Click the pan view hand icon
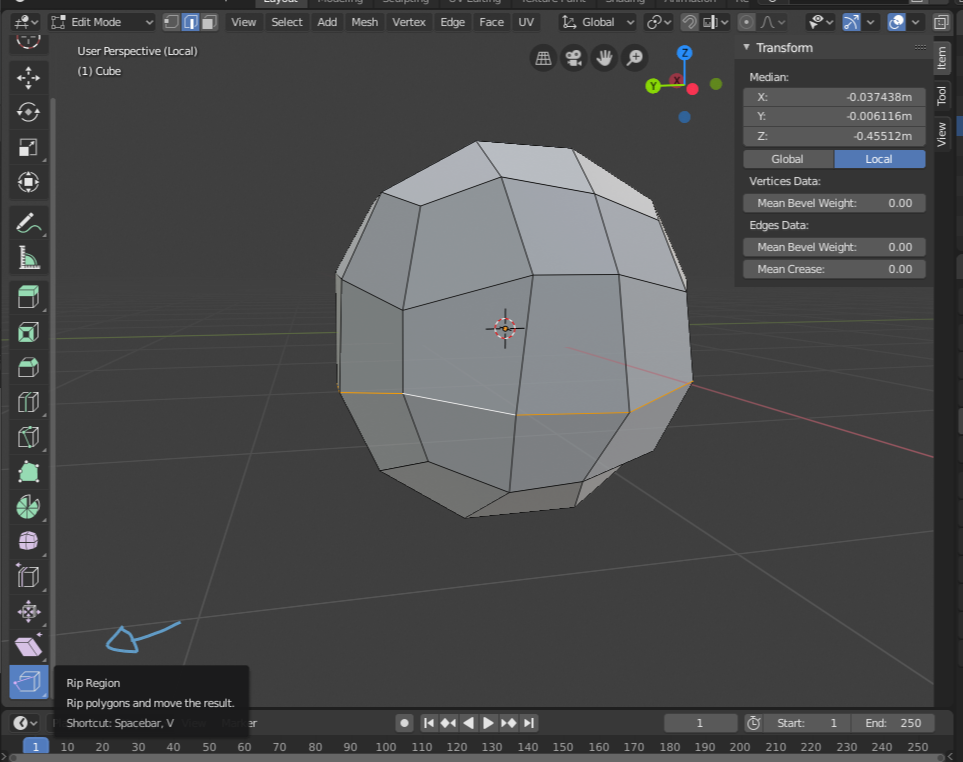The height and width of the screenshot is (762, 963). click(604, 58)
